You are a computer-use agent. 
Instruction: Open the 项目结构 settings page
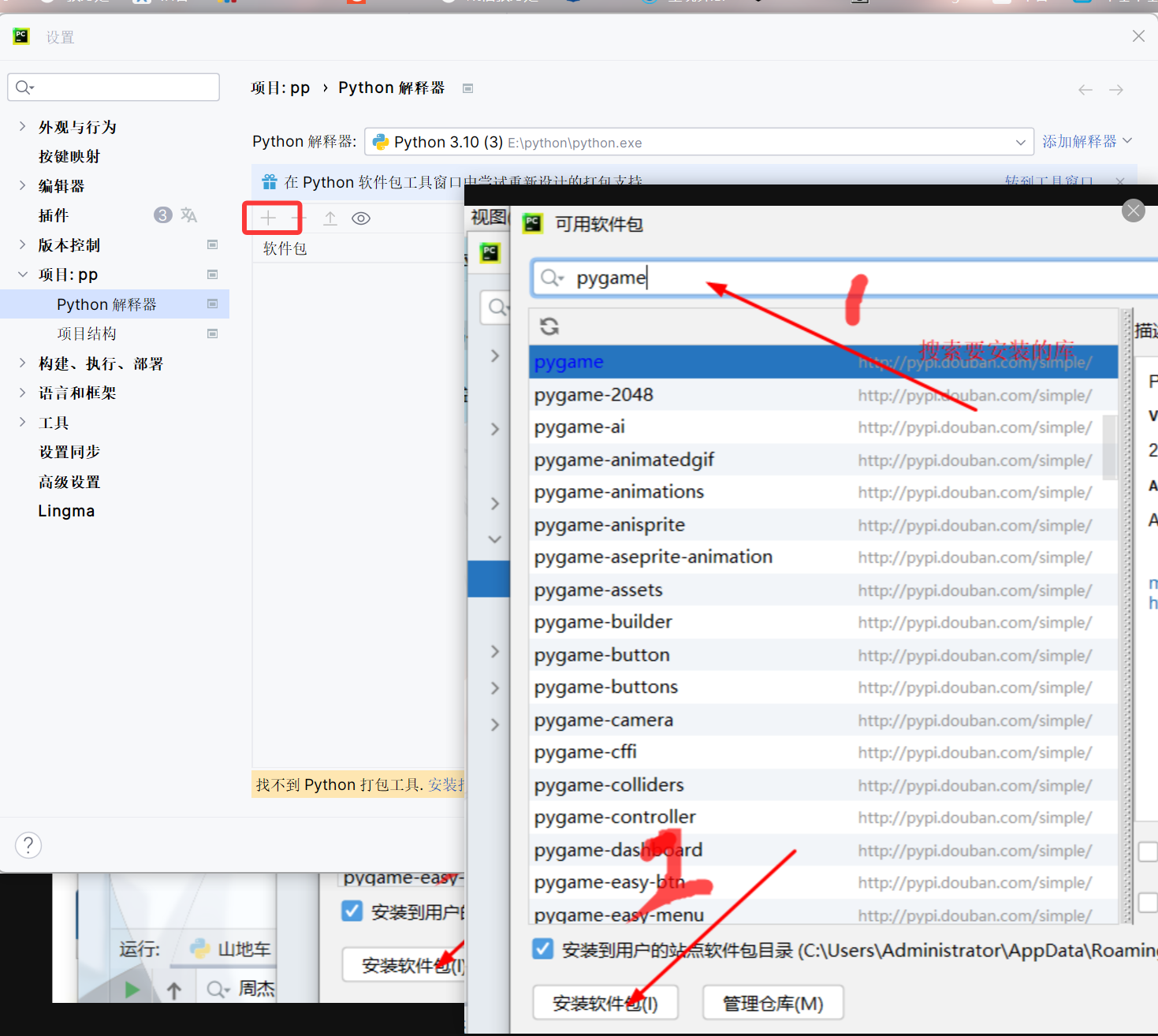[87, 334]
